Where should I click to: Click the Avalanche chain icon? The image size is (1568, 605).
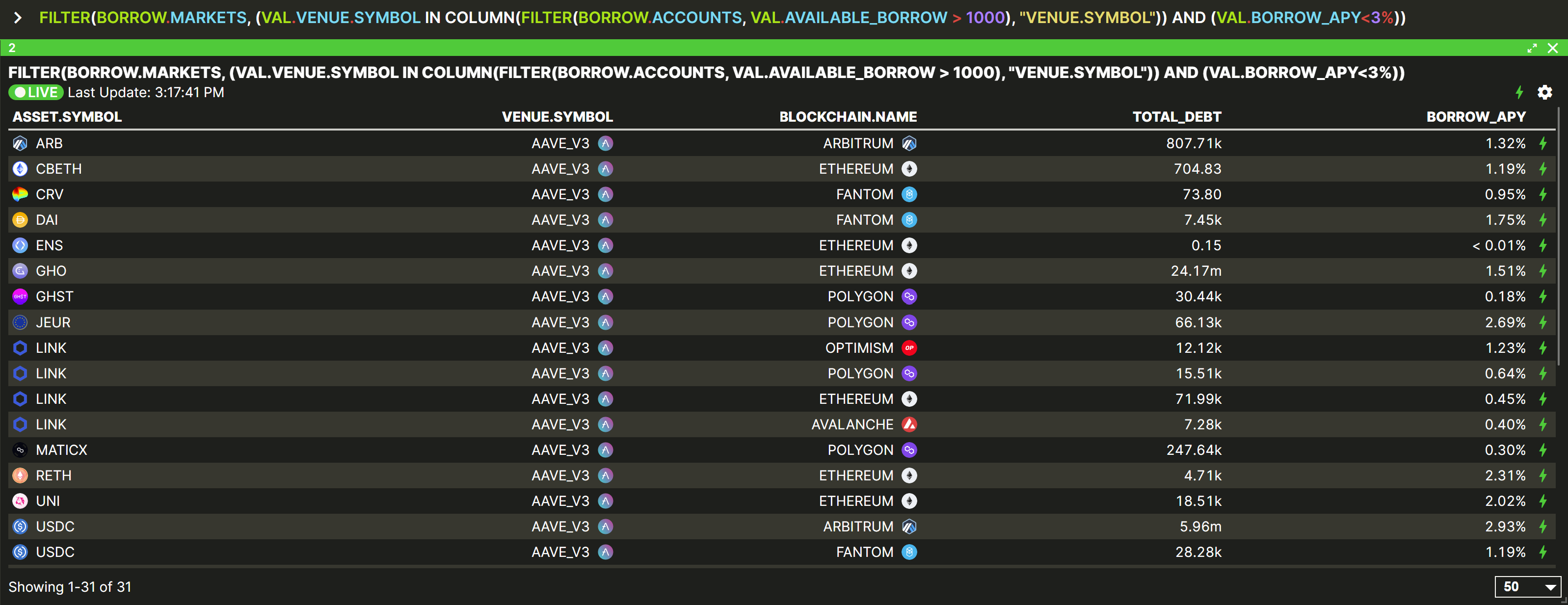pos(909,425)
